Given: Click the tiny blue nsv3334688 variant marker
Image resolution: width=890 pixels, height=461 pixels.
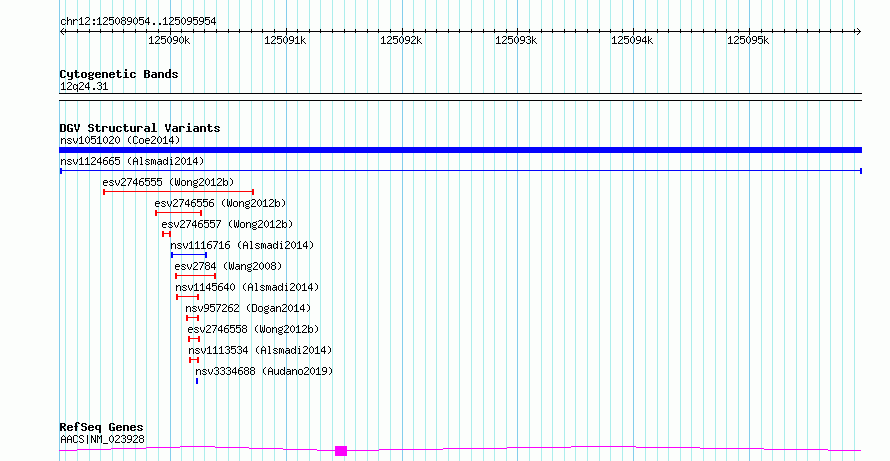Looking at the screenshot, I should (x=197, y=381).
